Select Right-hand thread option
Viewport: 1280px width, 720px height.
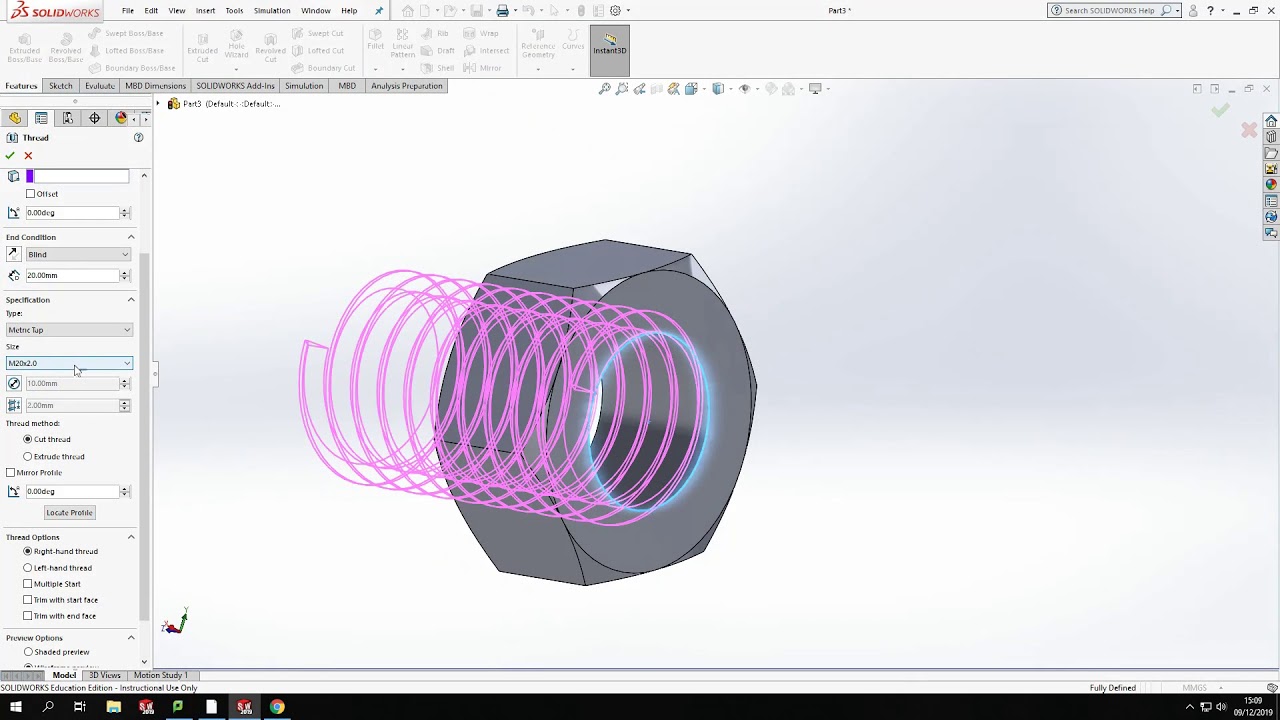[x=28, y=551]
